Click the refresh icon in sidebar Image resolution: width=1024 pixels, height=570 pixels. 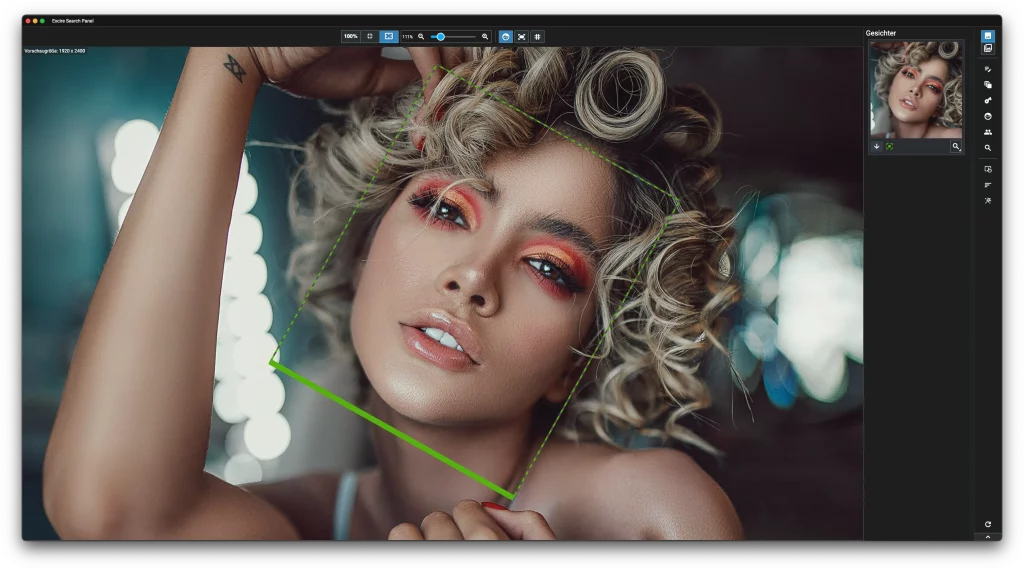(x=988, y=524)
